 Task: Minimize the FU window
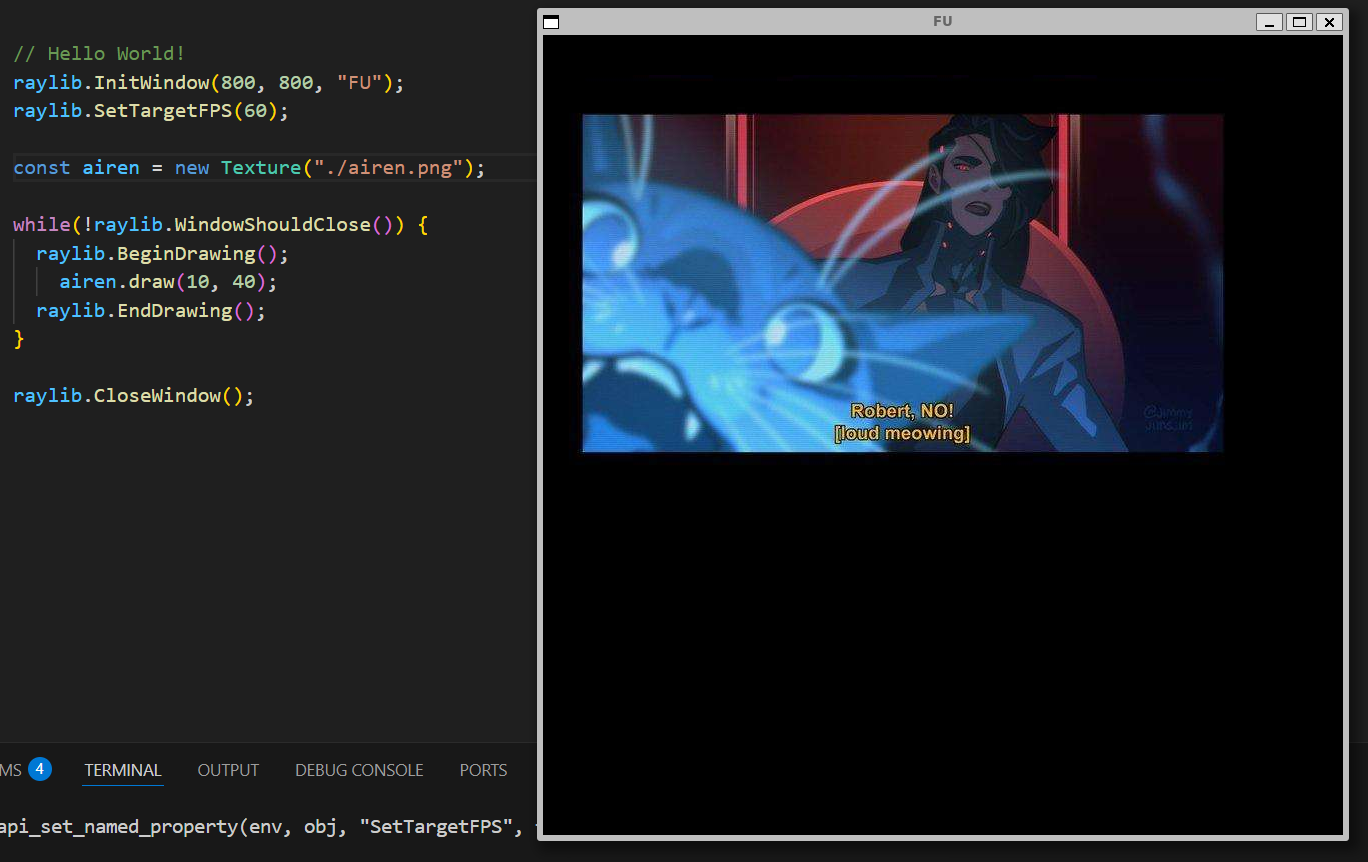coord(1270,22)
